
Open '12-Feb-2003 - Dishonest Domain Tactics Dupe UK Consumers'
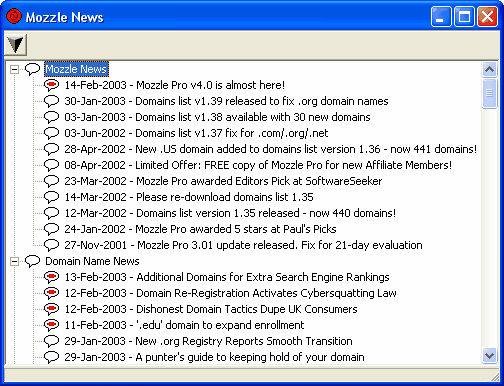click(211, 309)
